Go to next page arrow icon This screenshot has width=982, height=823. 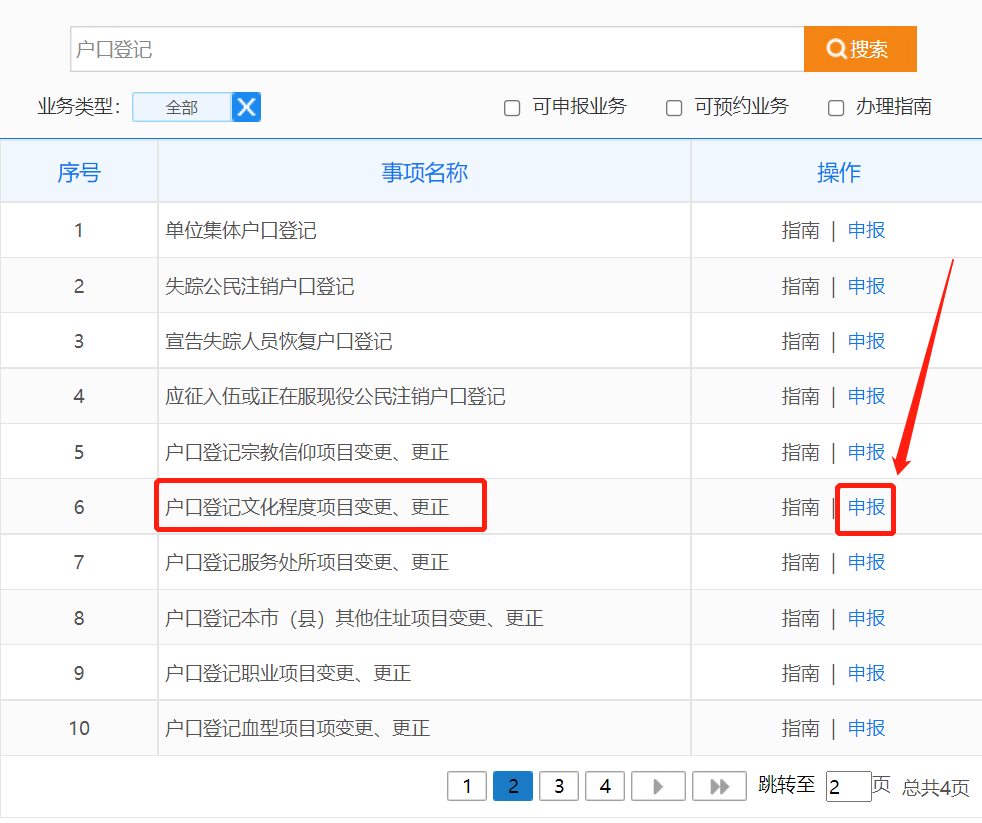coord(658,787)
